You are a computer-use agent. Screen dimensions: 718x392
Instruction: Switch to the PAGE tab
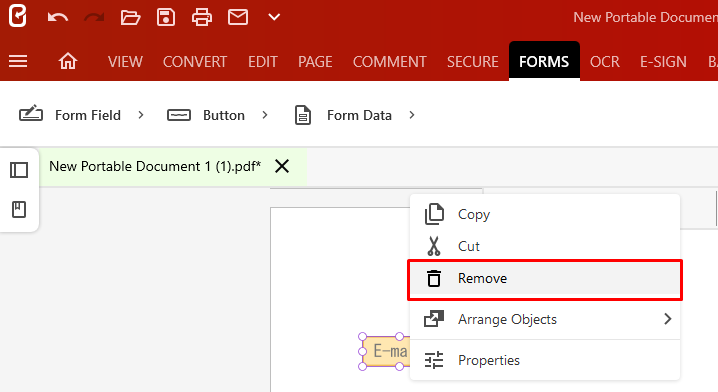pyautogui.click(x=315, y=61)
